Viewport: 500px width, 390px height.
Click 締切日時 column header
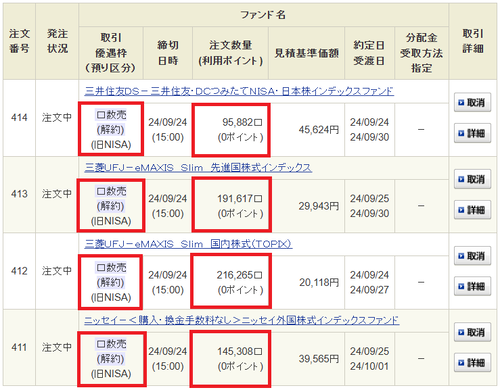168,53
